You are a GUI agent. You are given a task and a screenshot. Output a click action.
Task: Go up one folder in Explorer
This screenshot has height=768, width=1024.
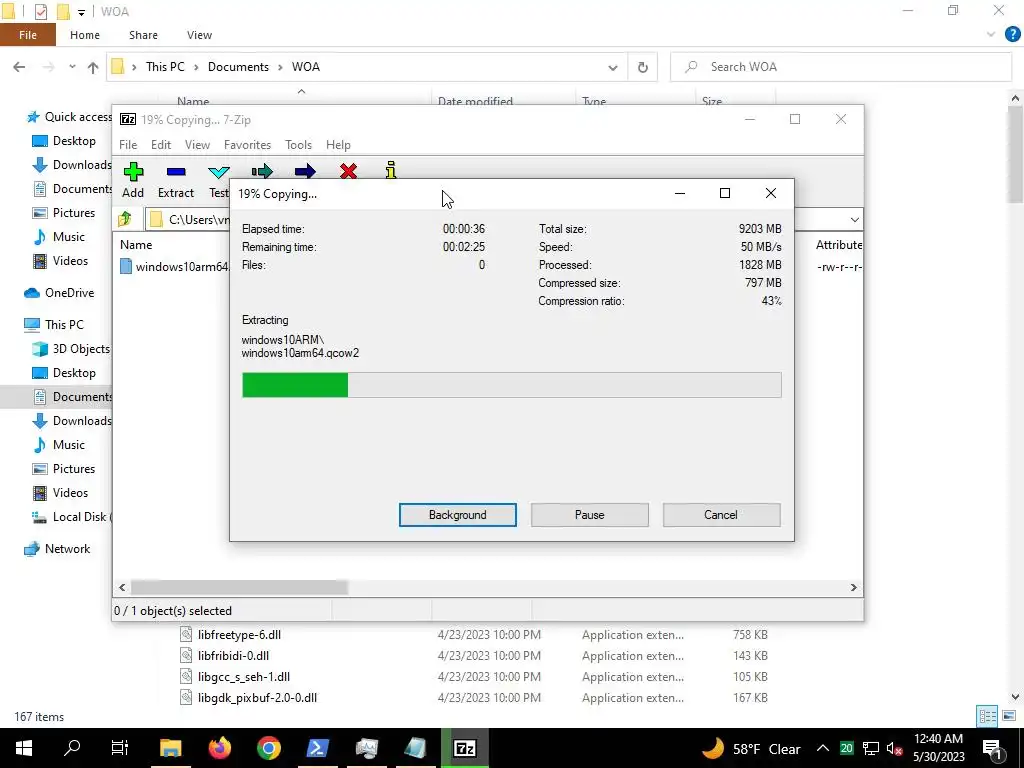pyautogui.click(x=93, y=67)
